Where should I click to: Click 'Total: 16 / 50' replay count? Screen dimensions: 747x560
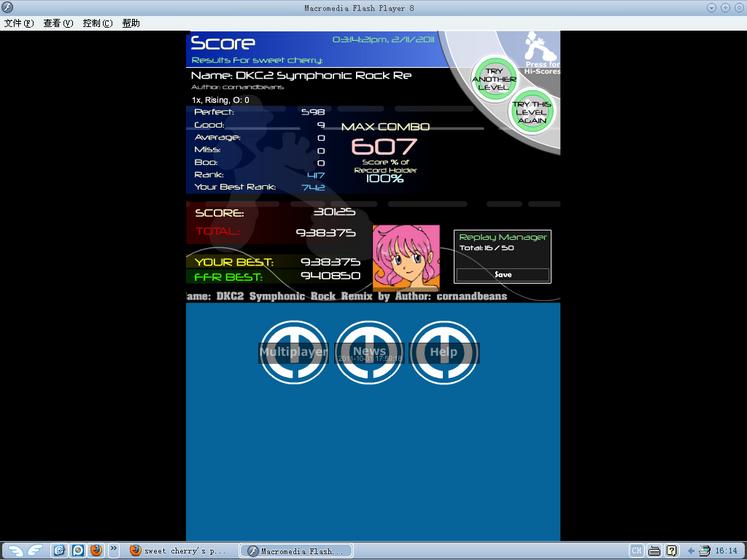click(x=486, y=248)
